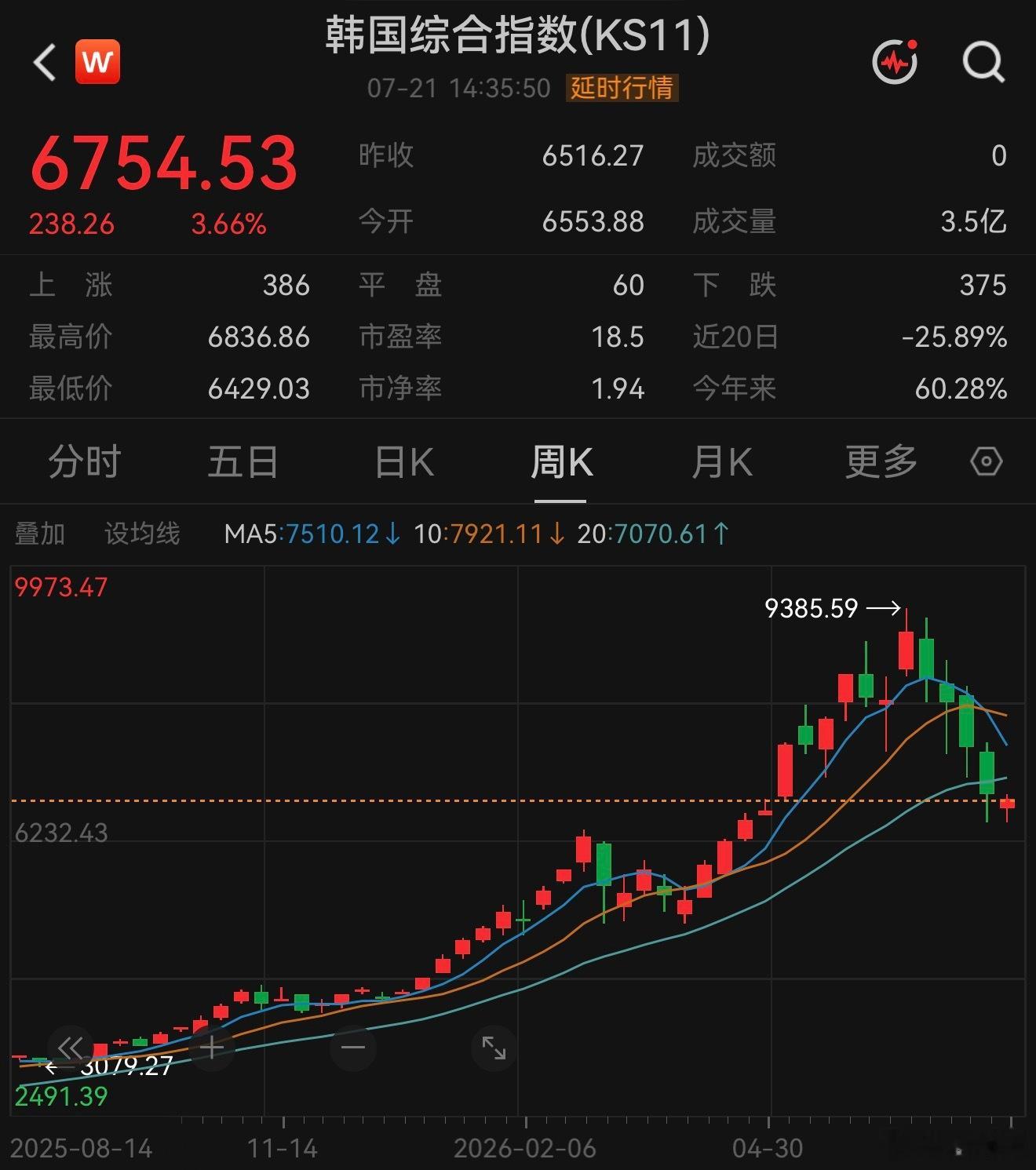Tap the MA20 value 7070.61
Image resolution: width=1036 pixels, height=1170 pixels.
tap(661, 534)
